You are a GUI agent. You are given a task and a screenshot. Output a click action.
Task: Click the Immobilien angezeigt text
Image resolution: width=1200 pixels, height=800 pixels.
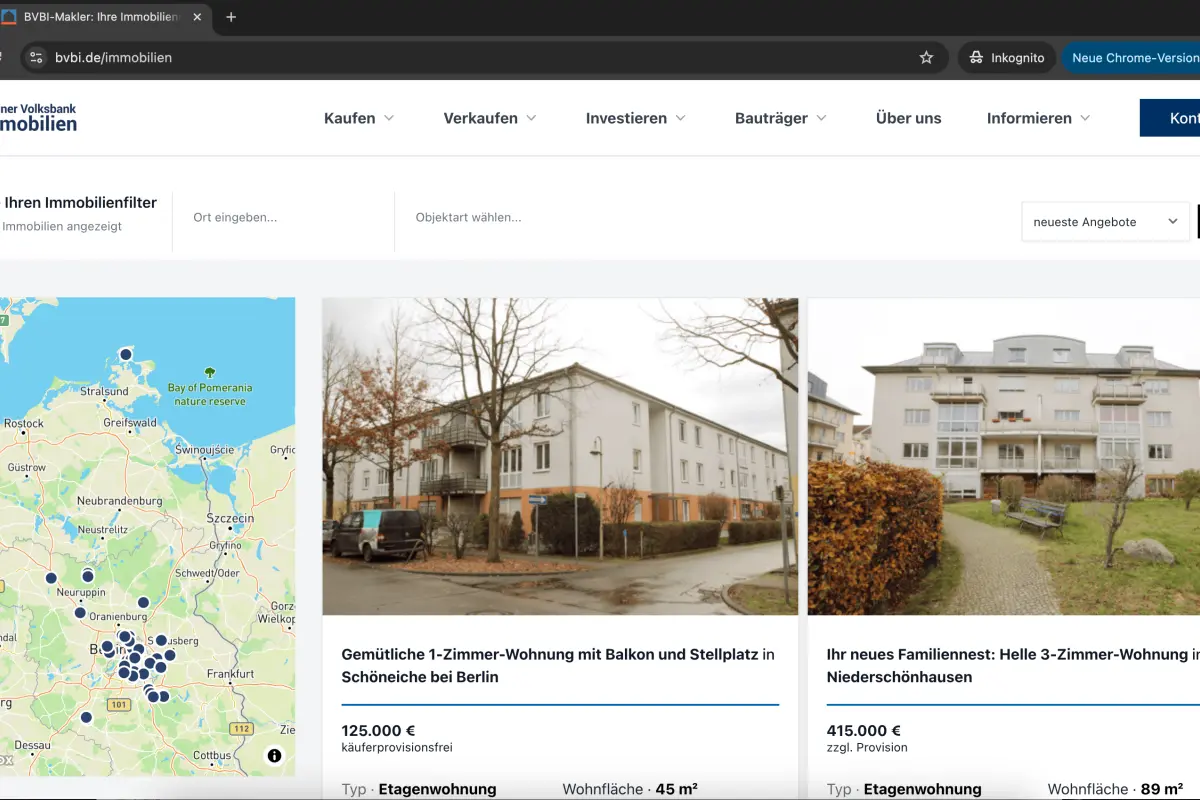pos(62,226)
